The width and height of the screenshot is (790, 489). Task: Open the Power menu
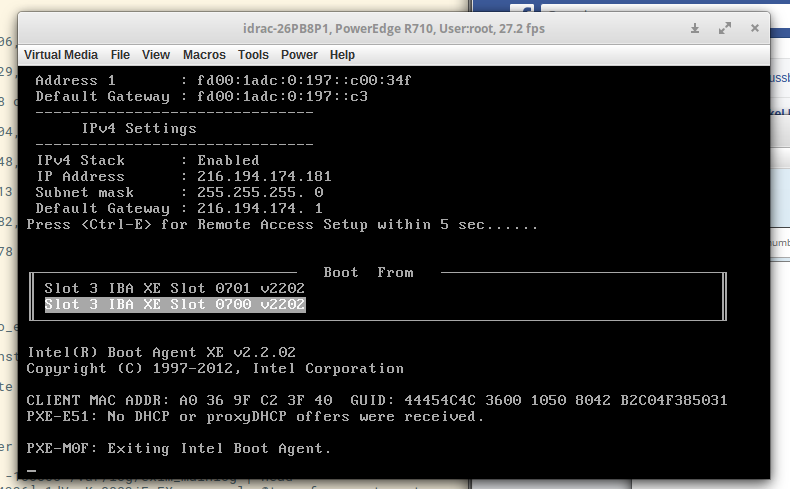(299, 55)
